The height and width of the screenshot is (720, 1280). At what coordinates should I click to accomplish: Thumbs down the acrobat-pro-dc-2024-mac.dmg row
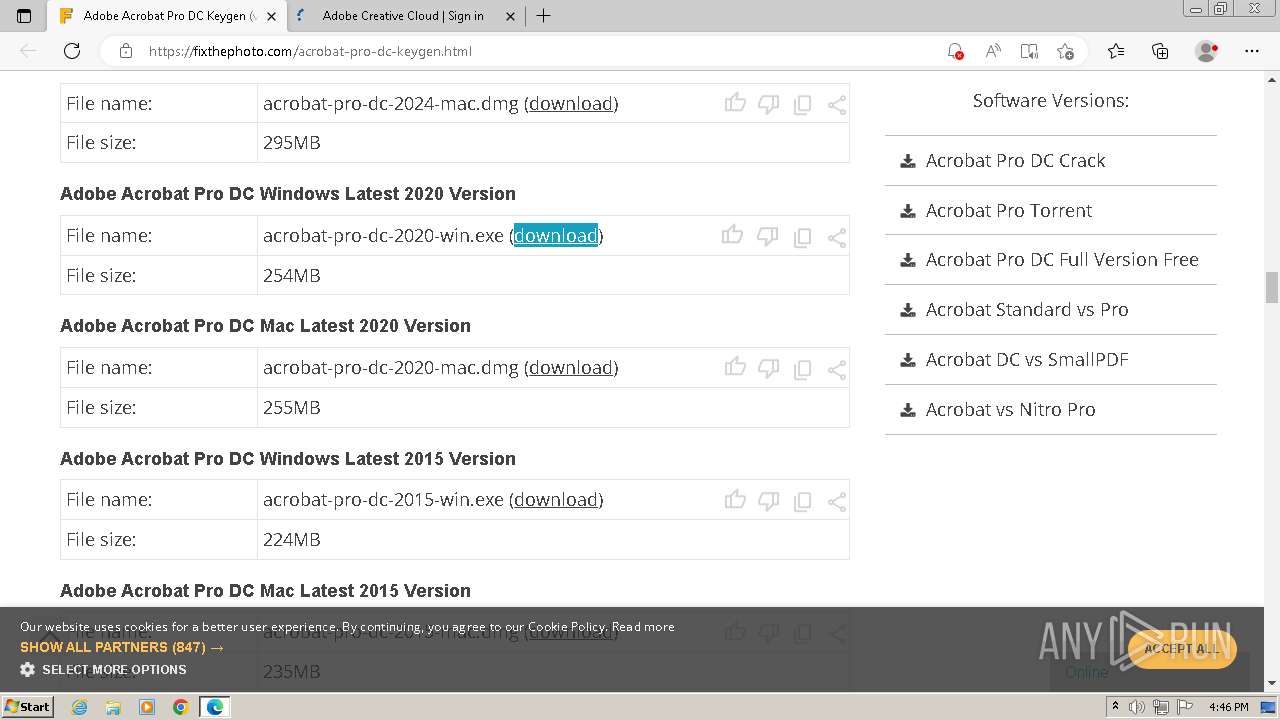point(768,103)
